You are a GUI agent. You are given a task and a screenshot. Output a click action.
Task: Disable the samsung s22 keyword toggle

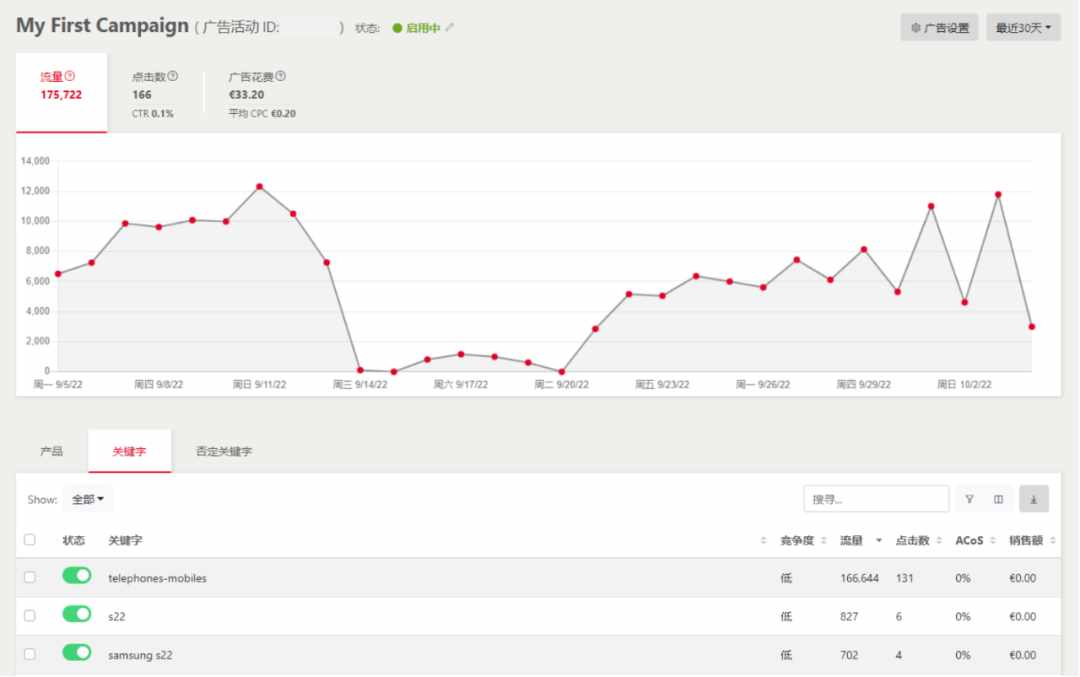76,652
